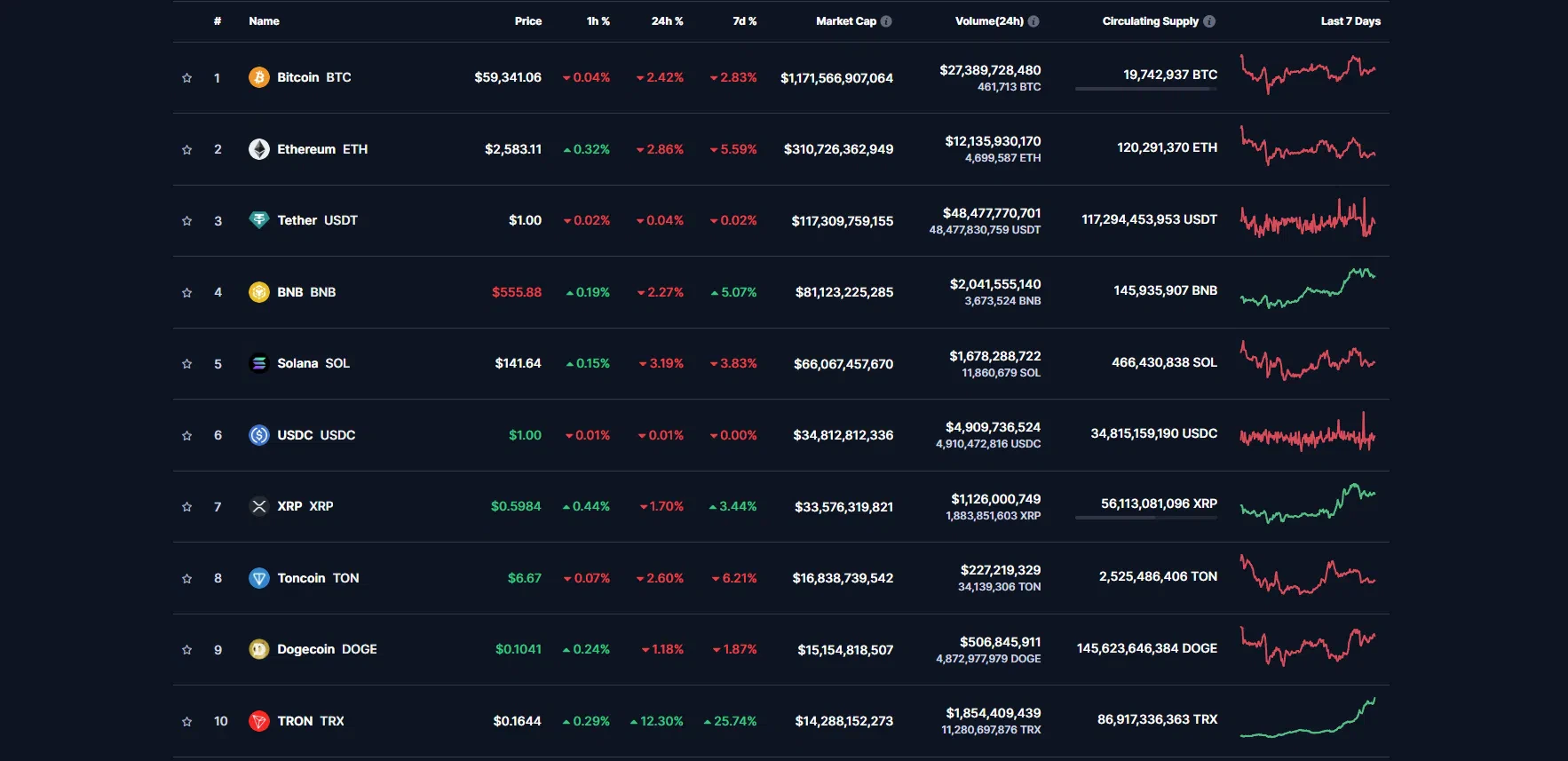Click Tether volume $48,477,770,701
The height and width of the screenshot is (761, 1568).
point(992,213)
